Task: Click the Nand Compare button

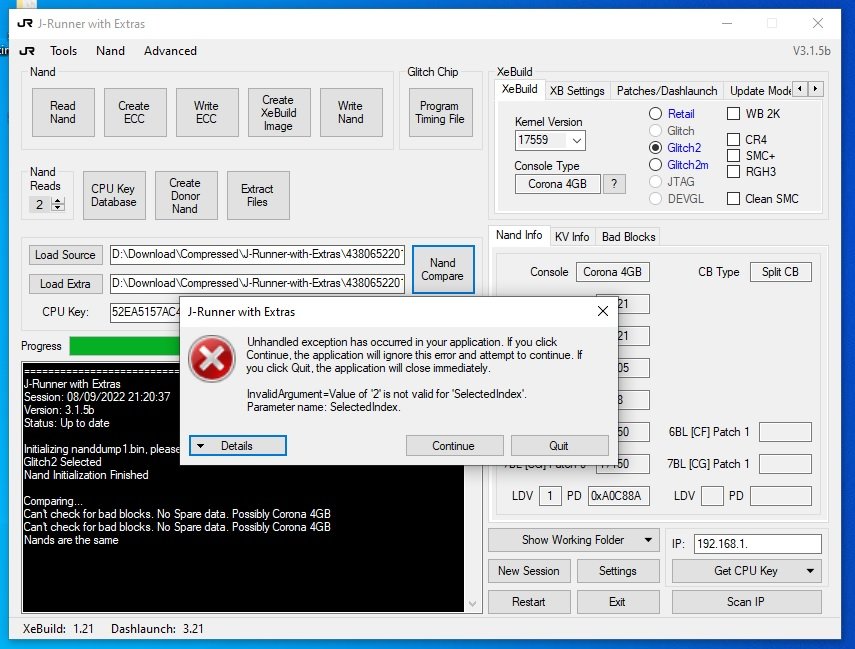Action: [443, 269]
